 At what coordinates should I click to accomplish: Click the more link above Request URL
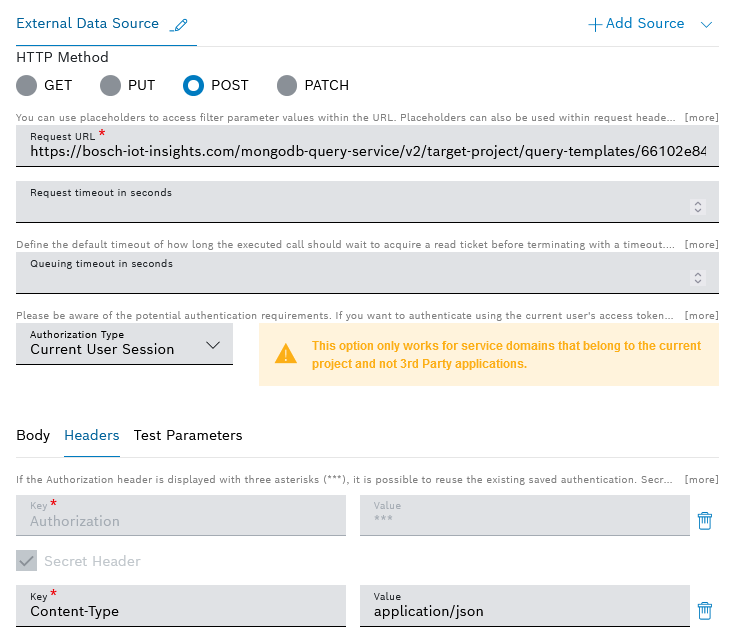point(701,117)
